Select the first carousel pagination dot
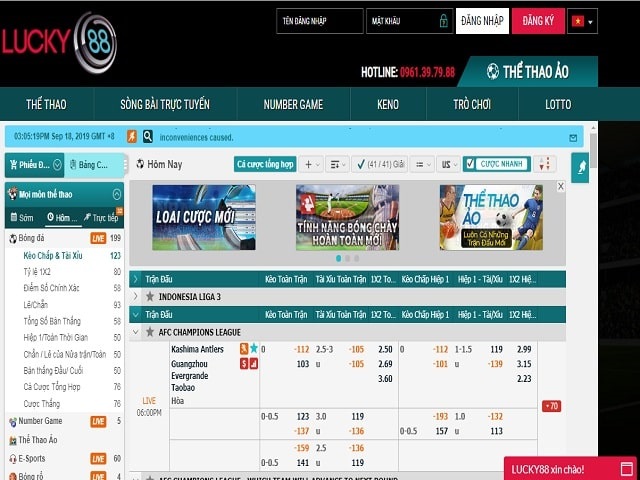The width and height of the screenshot is (640, 480). 338,258
